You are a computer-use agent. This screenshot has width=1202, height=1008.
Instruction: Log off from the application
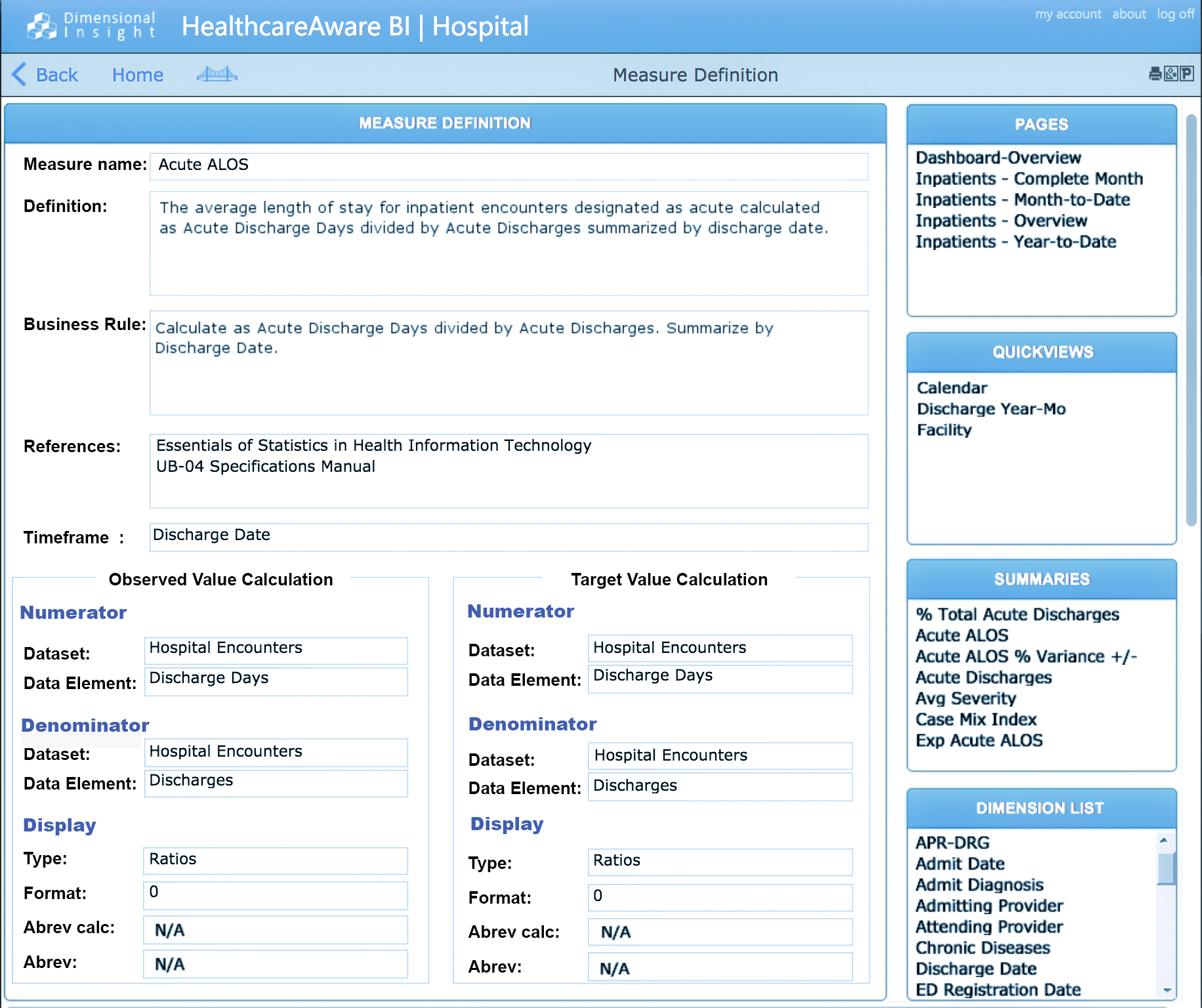tap(1175, 14)
